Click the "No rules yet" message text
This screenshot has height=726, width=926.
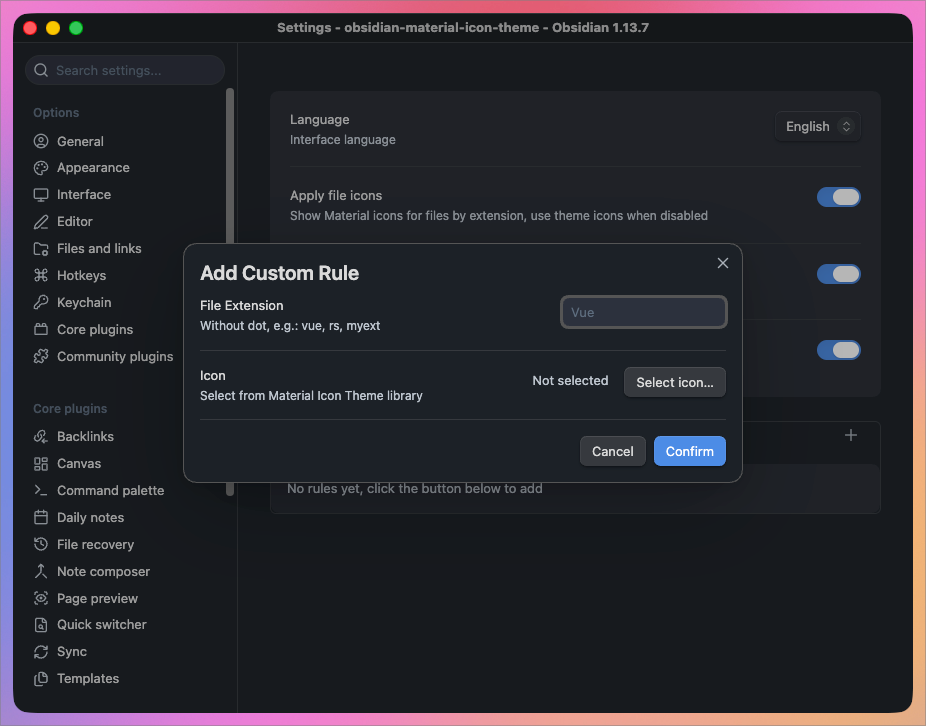(x=415, y=489)
